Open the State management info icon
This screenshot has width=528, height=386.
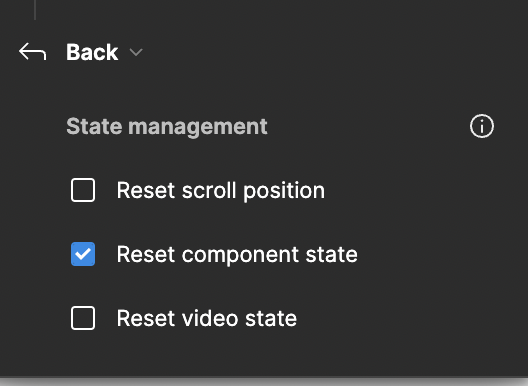[482, 126]
